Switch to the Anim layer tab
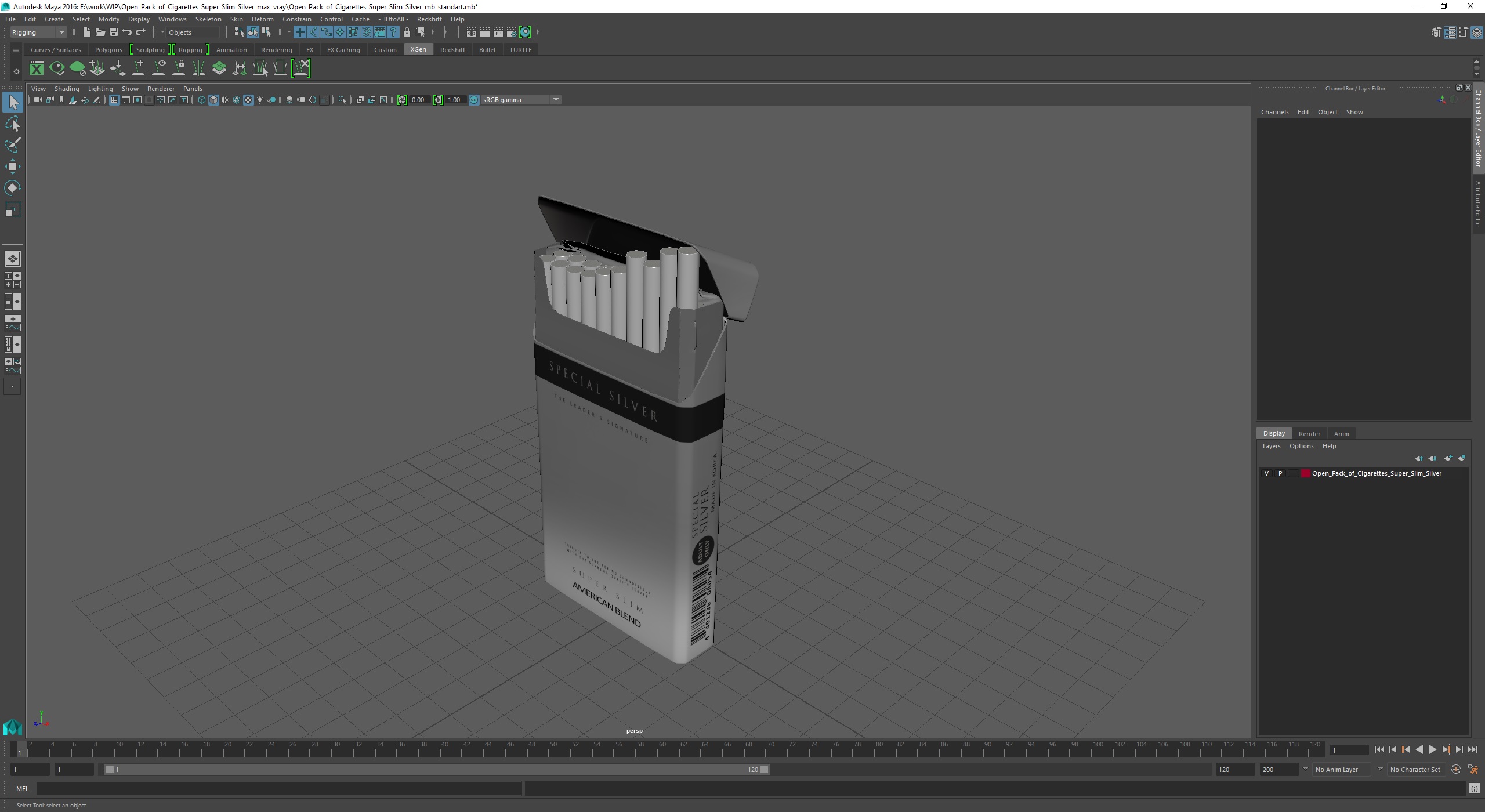 pyautogui.click(x=1341, y=434)
